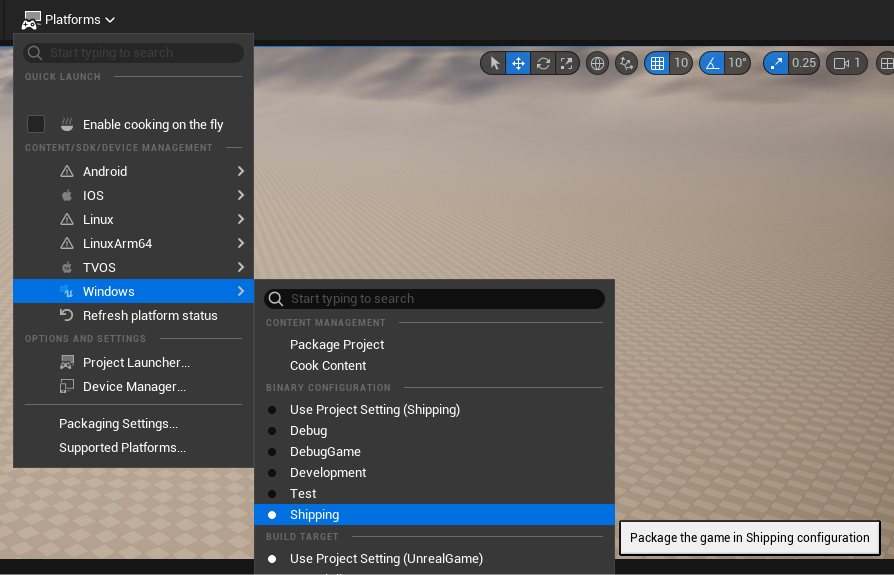Click the surface snapping icon
The width and height of the screenshot is (894, 575).
coord(626,63)
